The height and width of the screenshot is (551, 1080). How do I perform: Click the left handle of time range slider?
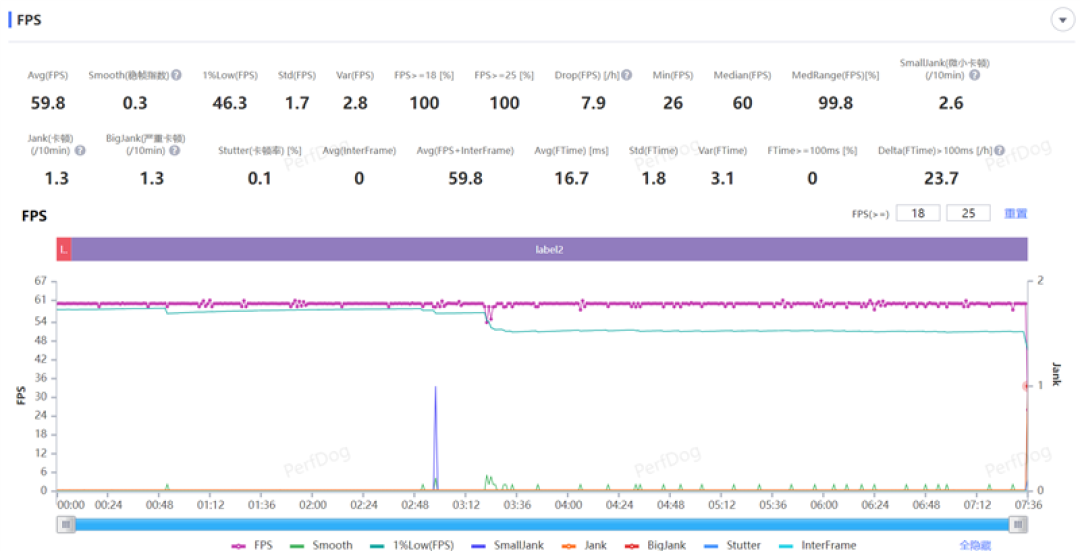point(66,525)
